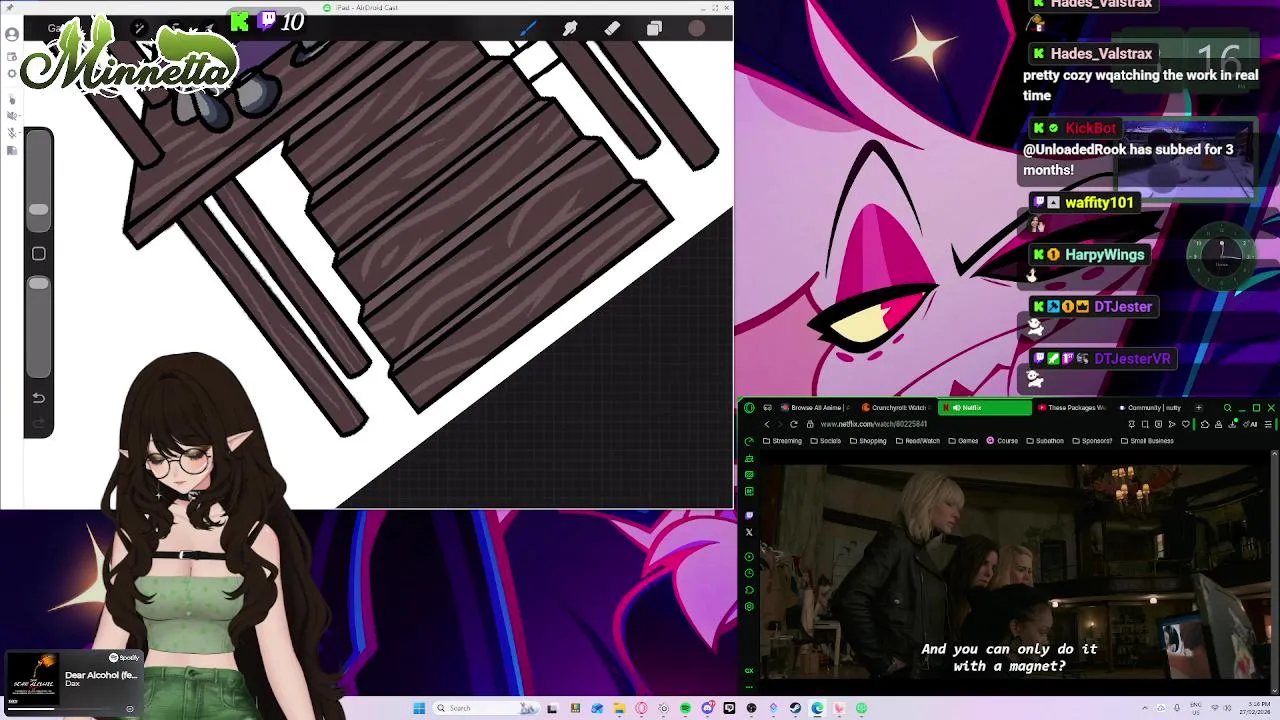The width and height of the screenshot is (1280, 720).
Task: Open the taskbar clock and date
Action: click(x=1255, y=708)
